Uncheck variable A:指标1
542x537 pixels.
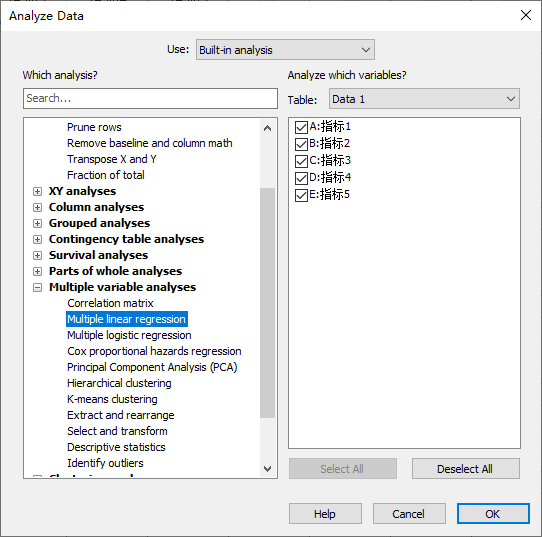click(x=301, y=127)
